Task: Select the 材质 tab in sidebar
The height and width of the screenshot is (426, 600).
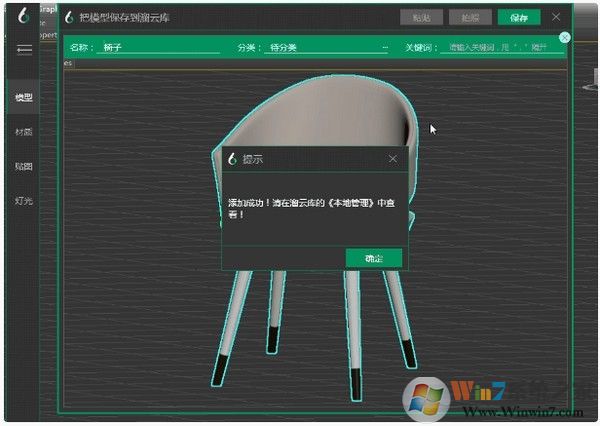Action: click(23, 132)
